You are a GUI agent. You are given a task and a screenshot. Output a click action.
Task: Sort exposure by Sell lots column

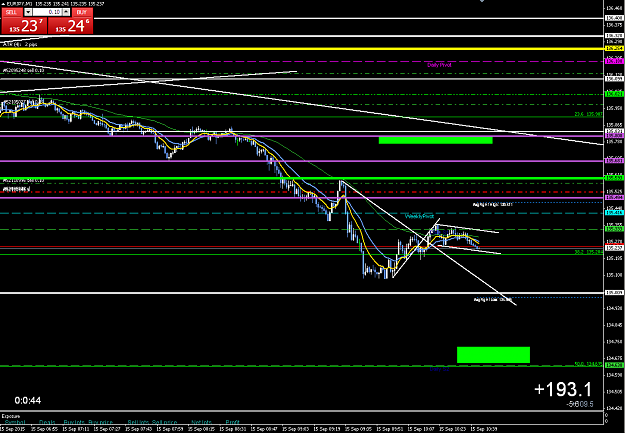pyautogui.click(x=139, y=422)
